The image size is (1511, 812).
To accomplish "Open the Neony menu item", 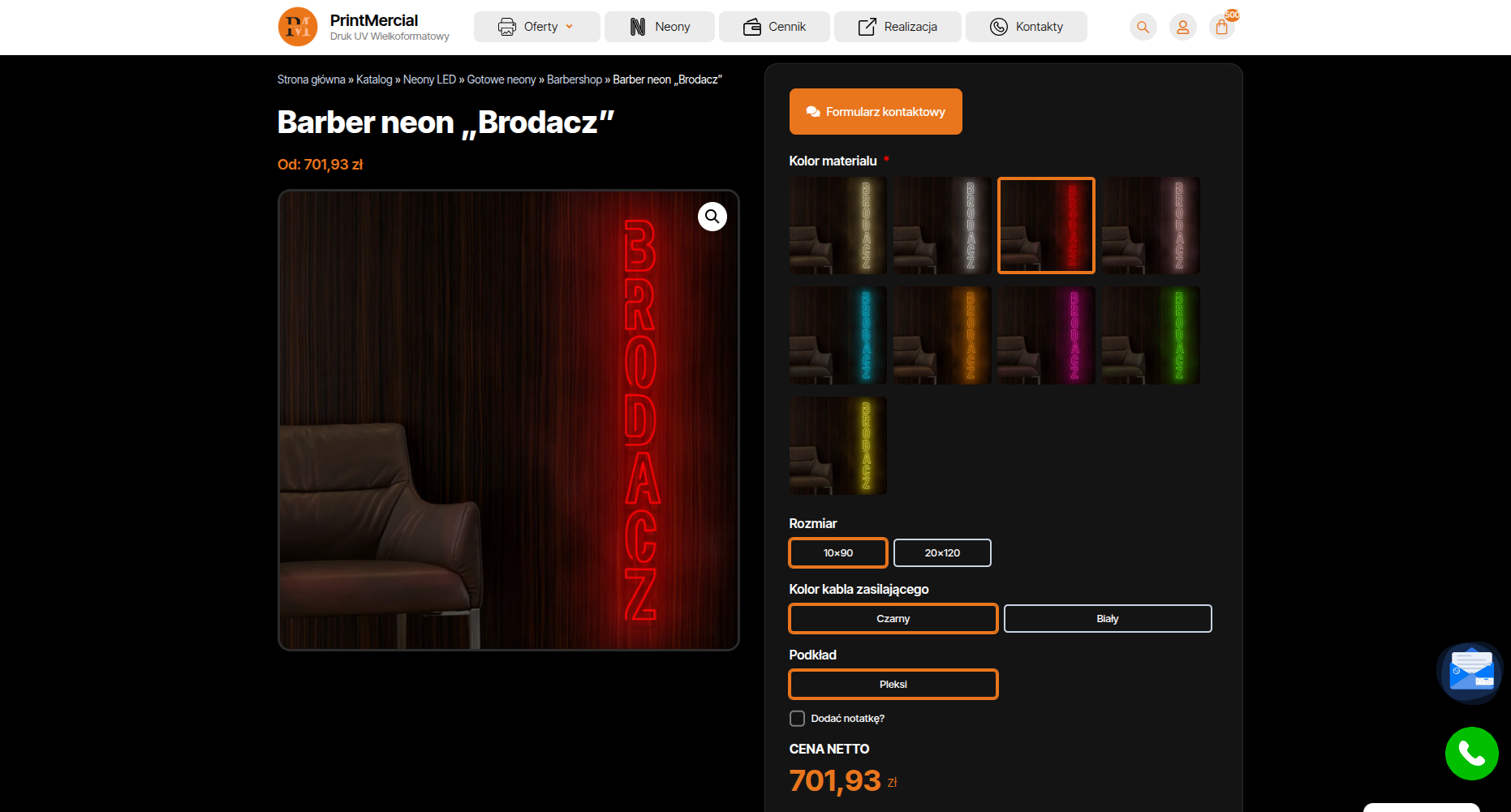I will (660, 27).
